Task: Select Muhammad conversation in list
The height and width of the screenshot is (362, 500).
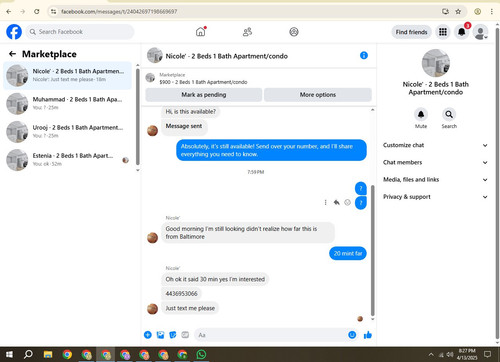Action: click(68, 103)
